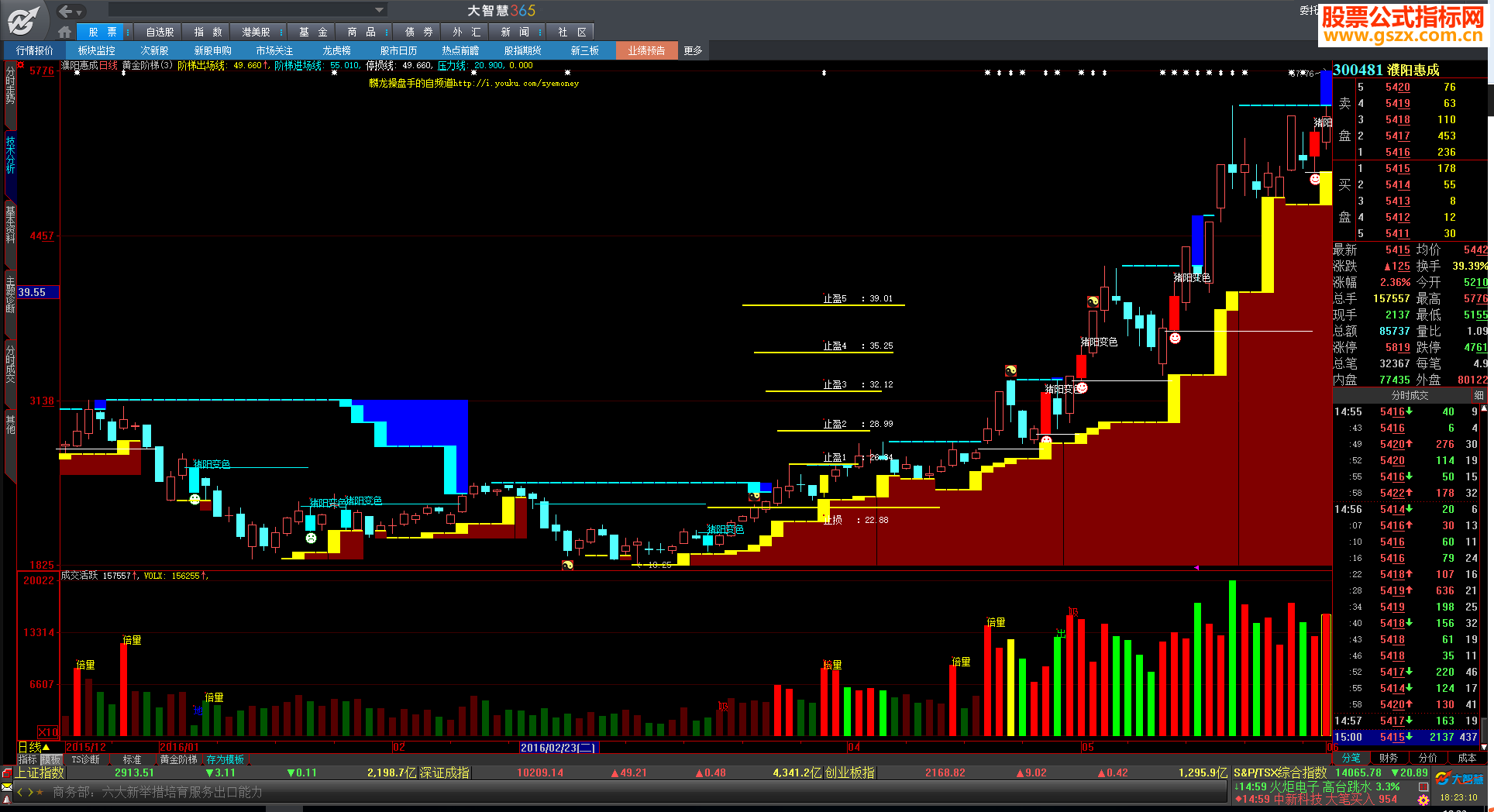Click the 上证指数 status bar label
The image size is (1494, 812).
click(40, 772)
